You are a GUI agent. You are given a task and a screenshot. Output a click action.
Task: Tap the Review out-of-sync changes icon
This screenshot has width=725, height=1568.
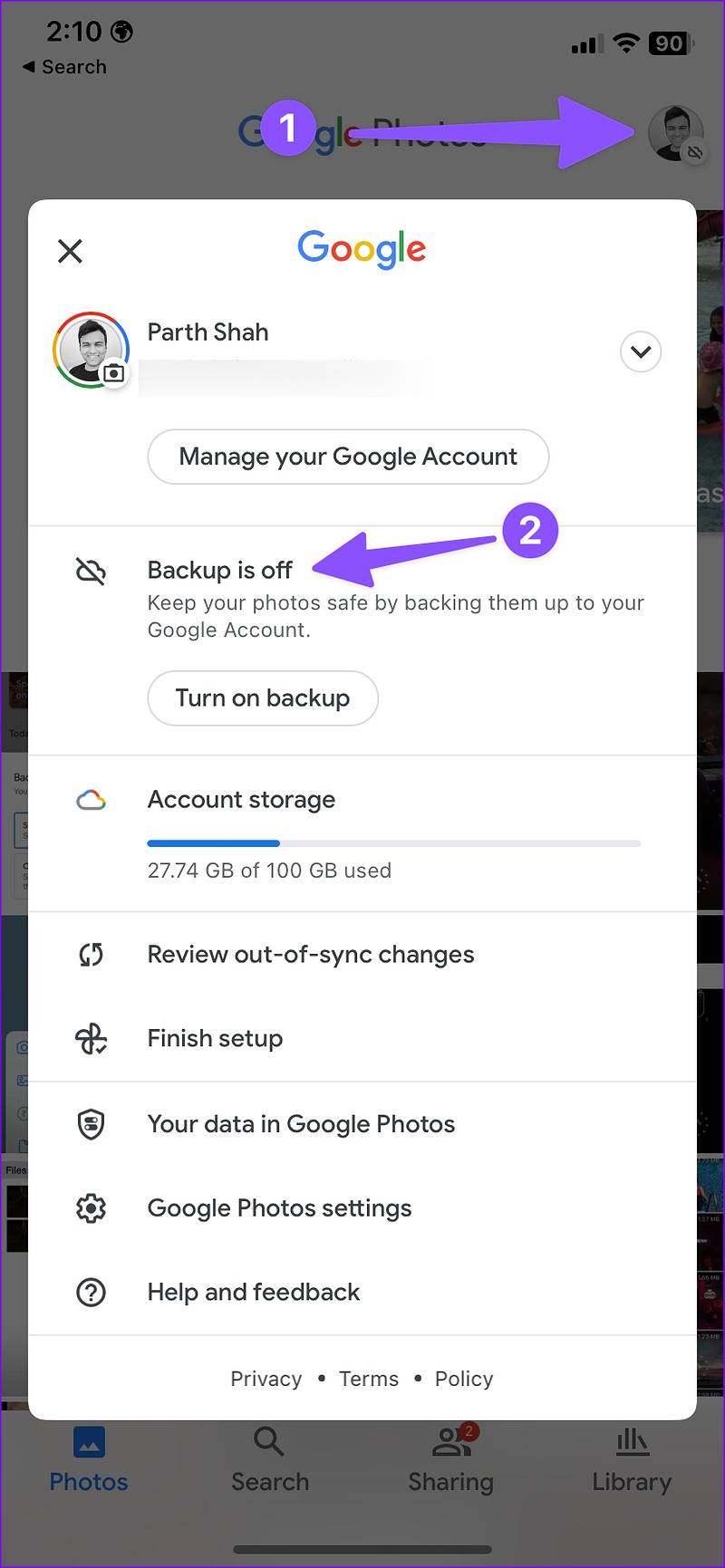(x=91, y=954)
